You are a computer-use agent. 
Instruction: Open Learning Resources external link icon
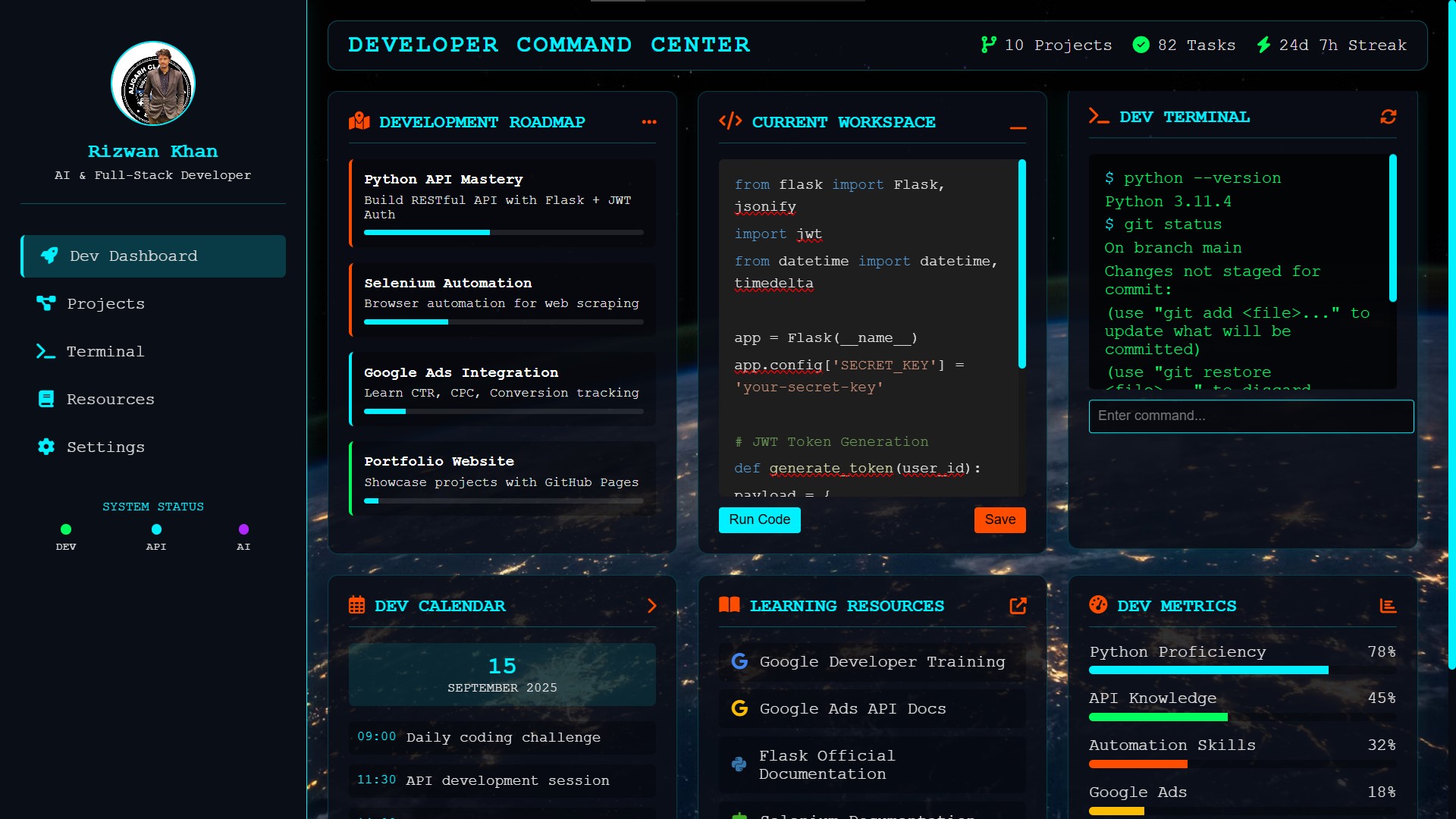pyautogui.click(x=1018, y=606)
